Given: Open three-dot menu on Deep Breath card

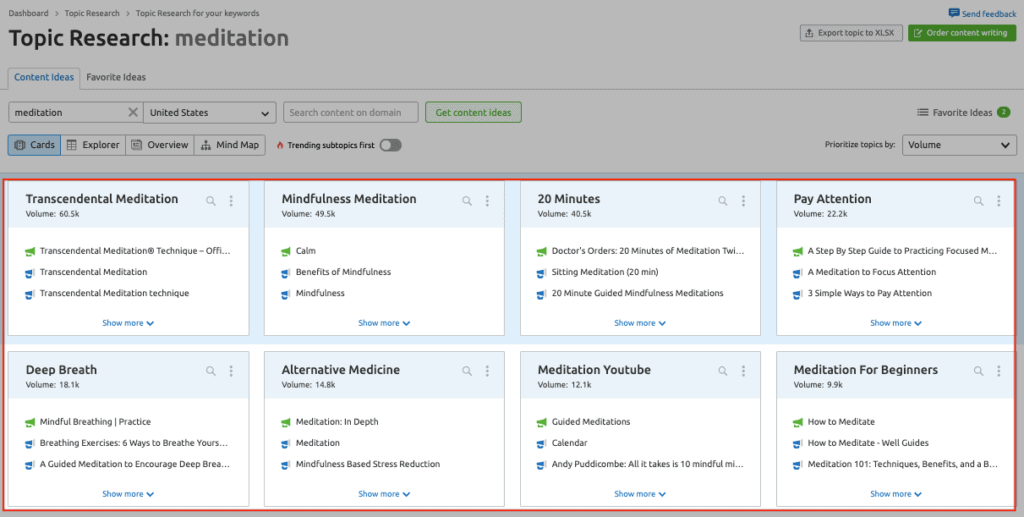Looking at the screenshot, I should coord(231,371).
